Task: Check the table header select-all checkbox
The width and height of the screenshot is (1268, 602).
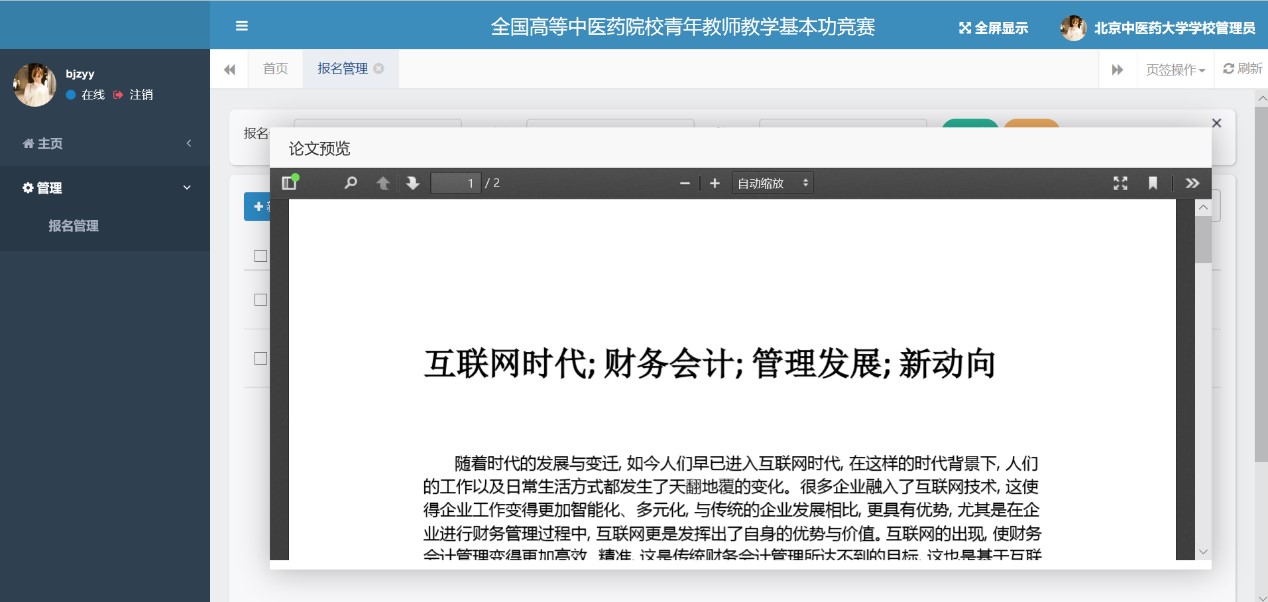Action: coord(260,256)
